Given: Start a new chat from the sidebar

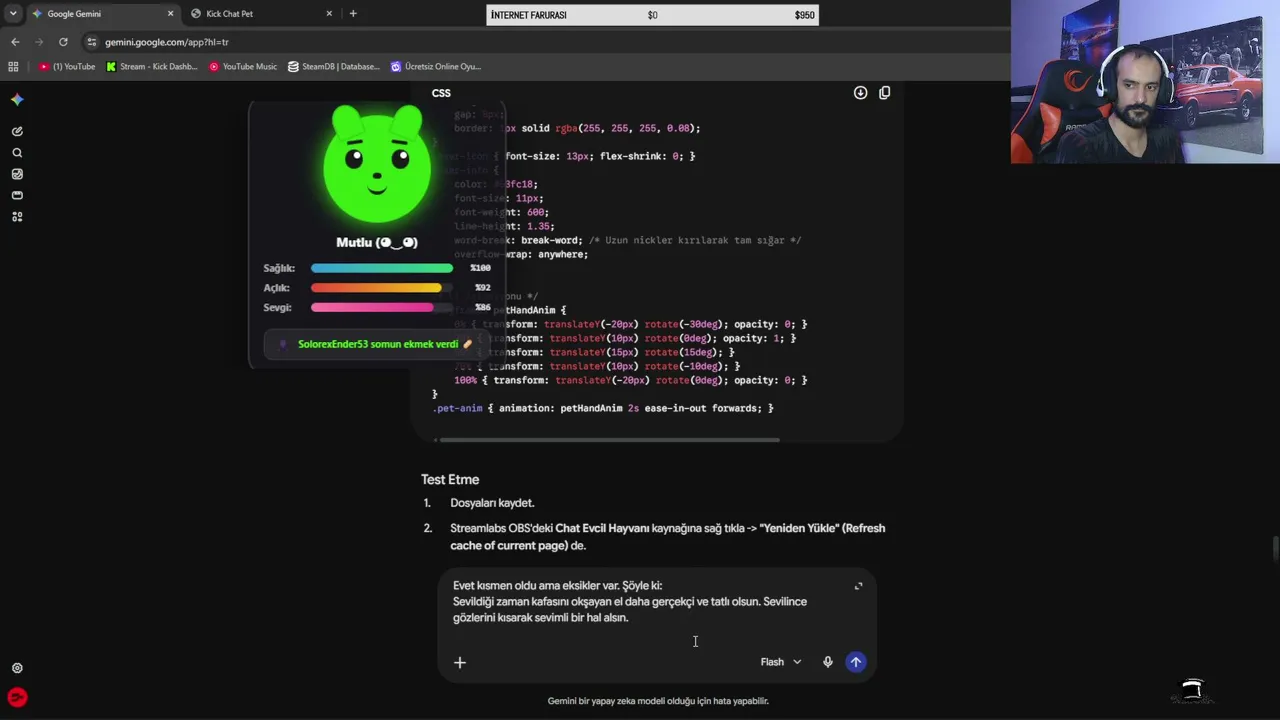Looking at the screenshot, I should coord(17,131).
